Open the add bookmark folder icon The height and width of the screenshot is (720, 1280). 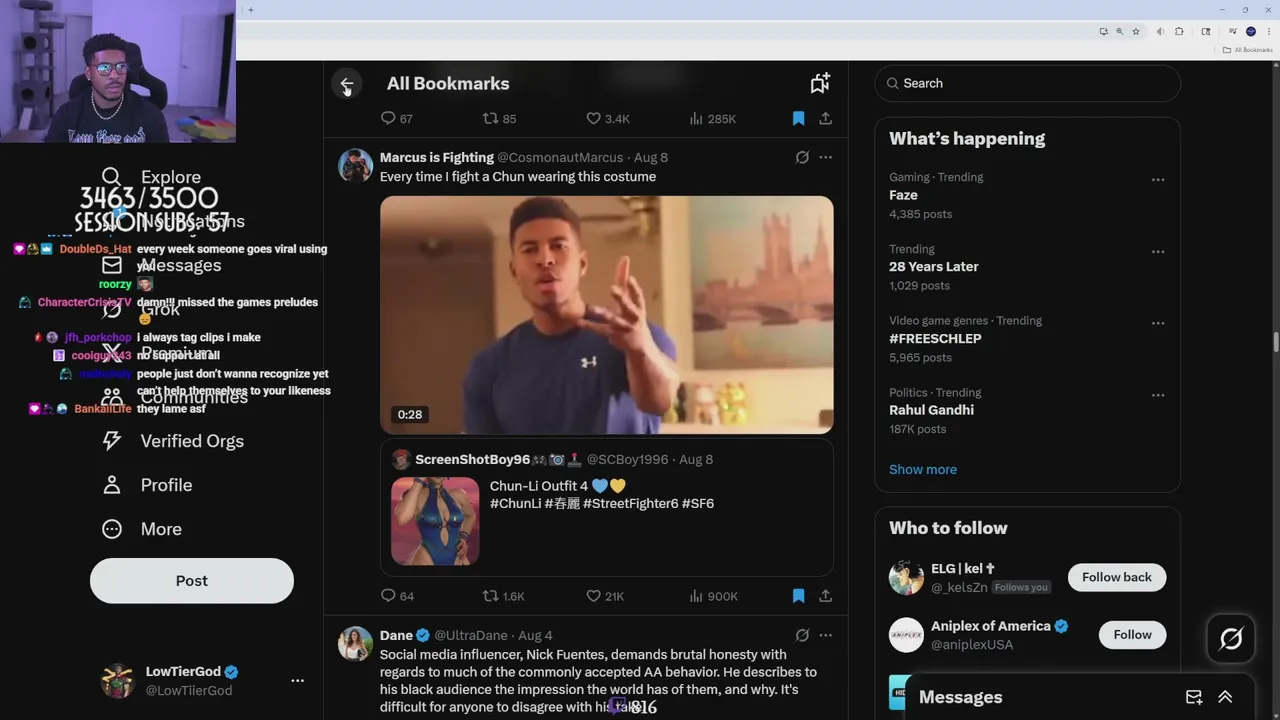(x=820, y=84)
